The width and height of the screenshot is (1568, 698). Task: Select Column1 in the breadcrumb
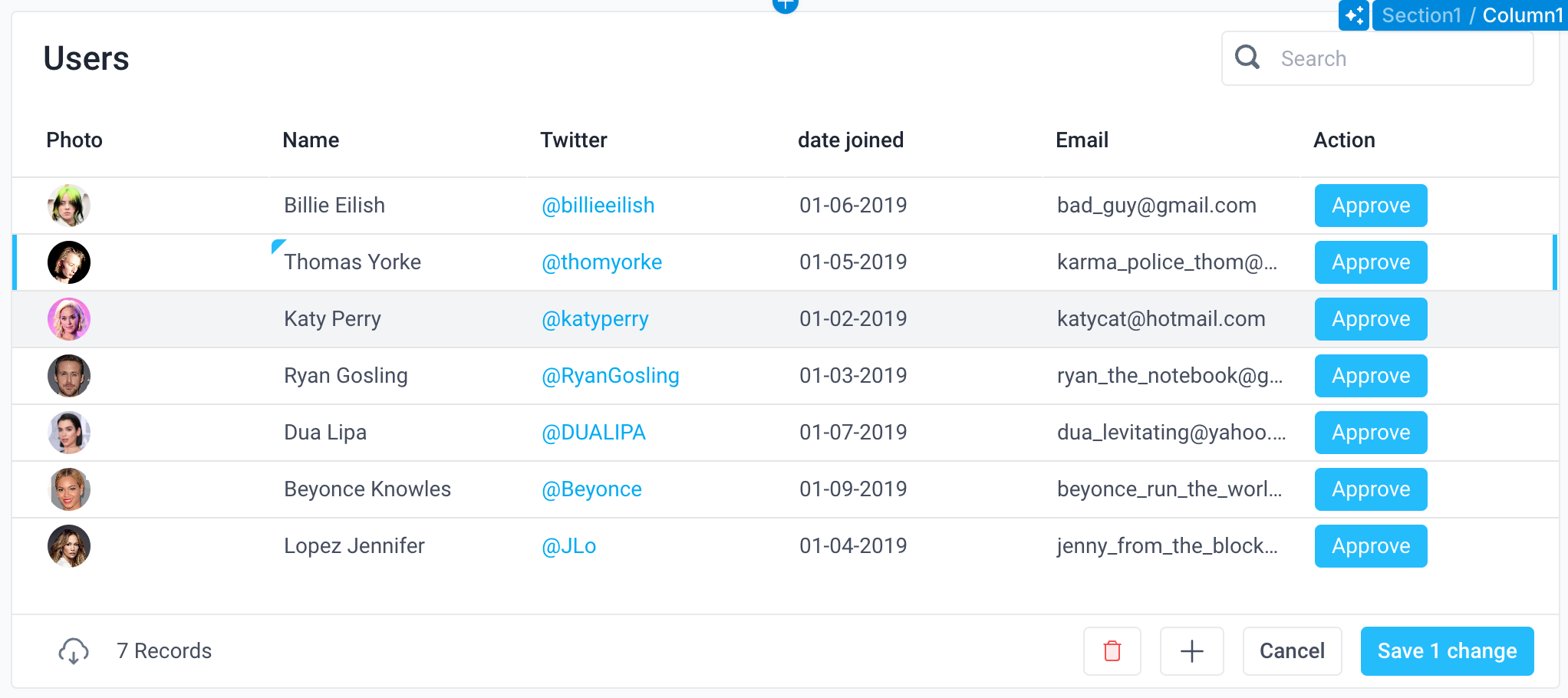tap(1522, 15)
